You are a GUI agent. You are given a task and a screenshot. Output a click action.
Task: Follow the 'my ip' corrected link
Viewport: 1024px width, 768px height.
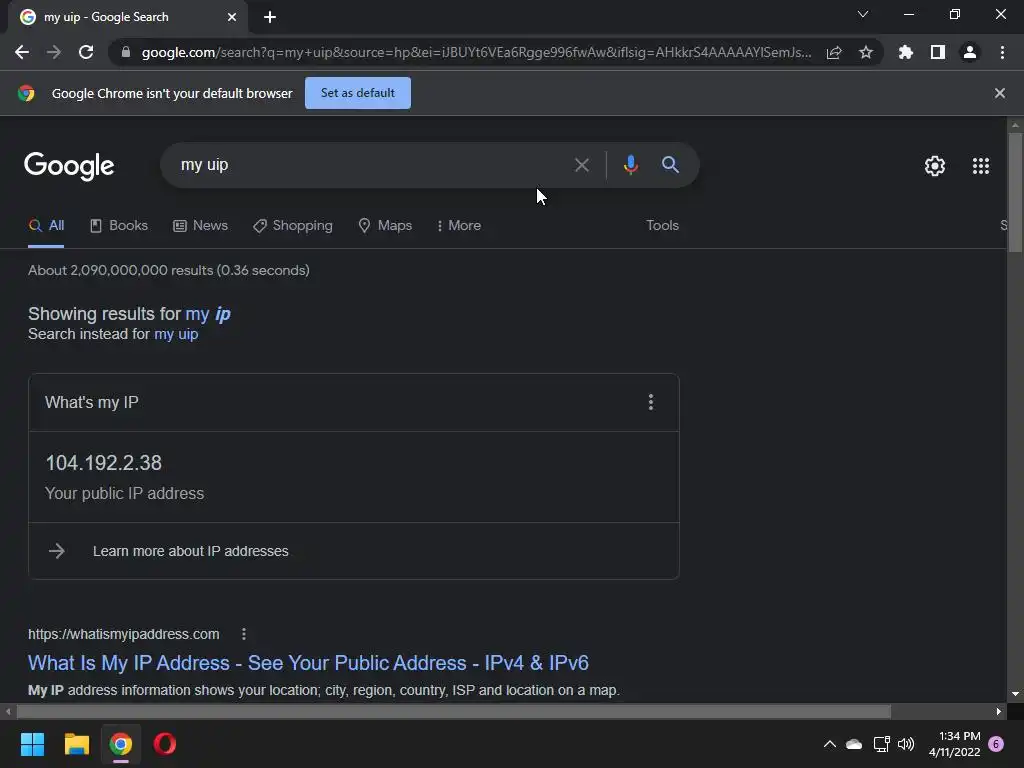tap(208, 314)
